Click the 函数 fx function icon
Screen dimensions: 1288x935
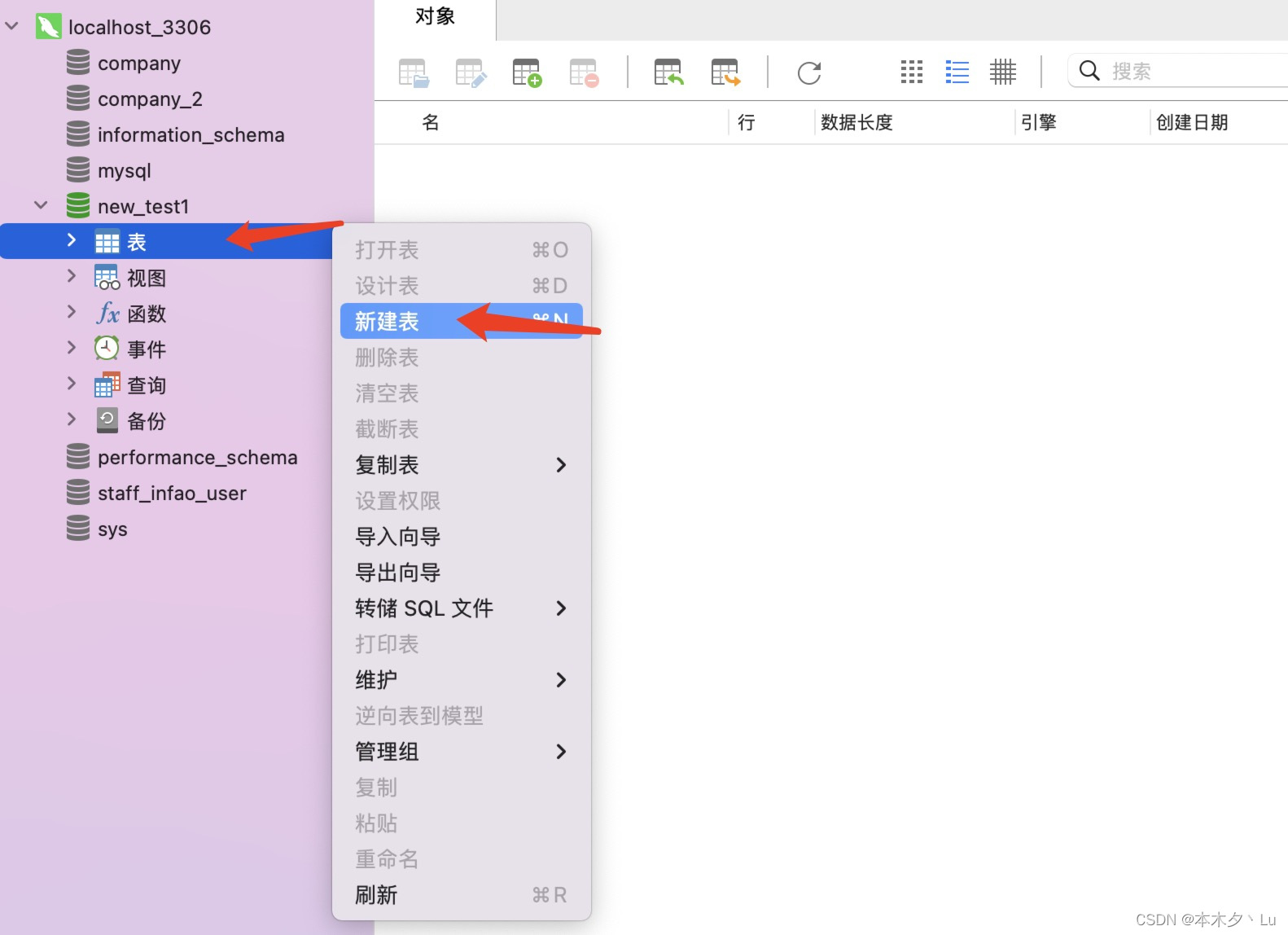107,313
